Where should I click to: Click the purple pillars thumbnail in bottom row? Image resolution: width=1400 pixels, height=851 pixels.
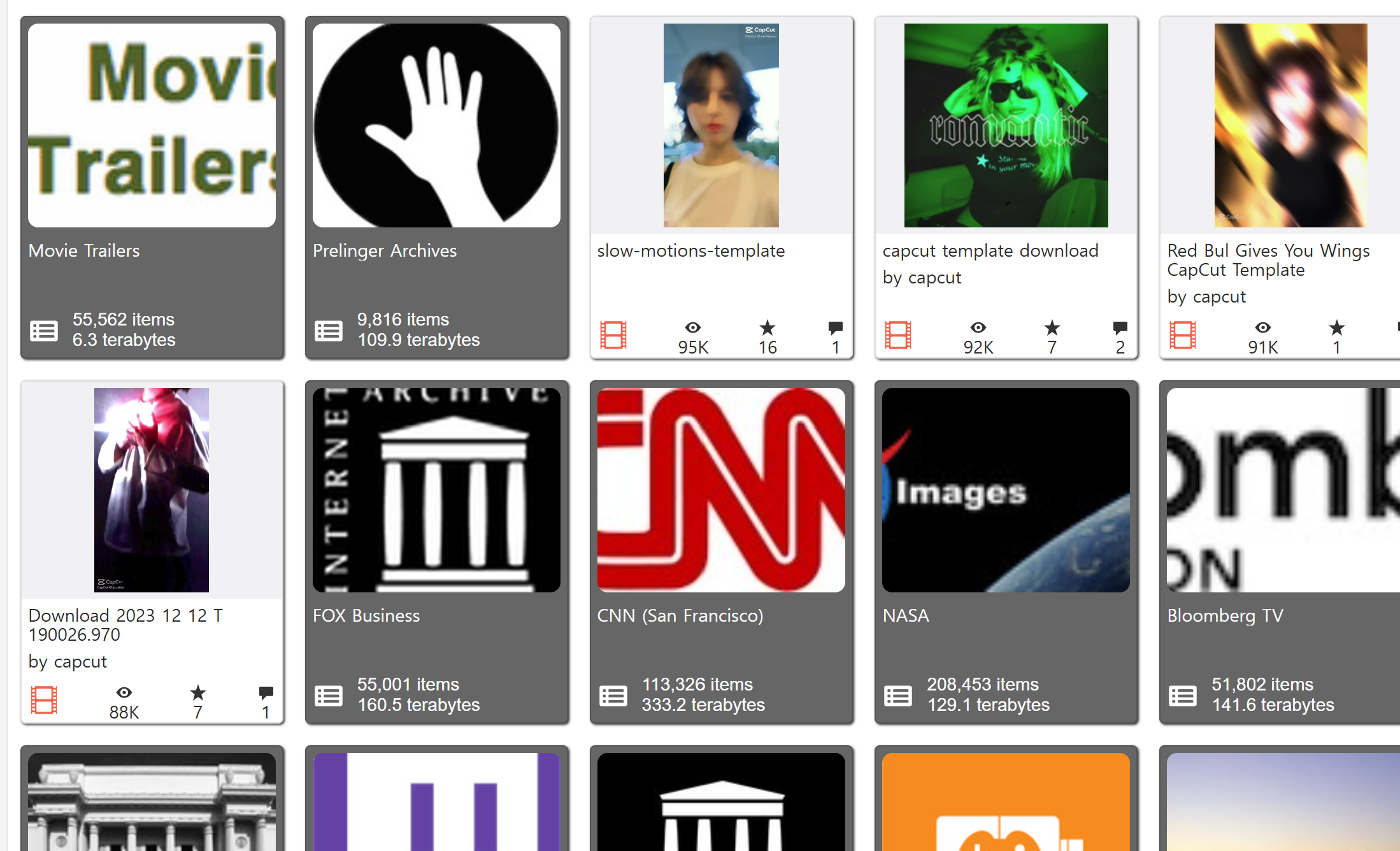[x=436, y=802]
